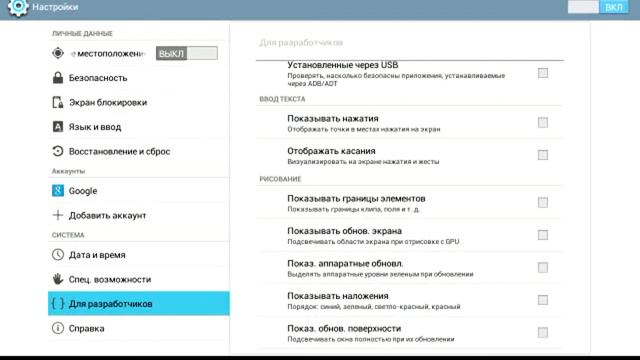Click the Google account icon
The width and height of the screenshot is (640, 360).
tap(58, 191)
